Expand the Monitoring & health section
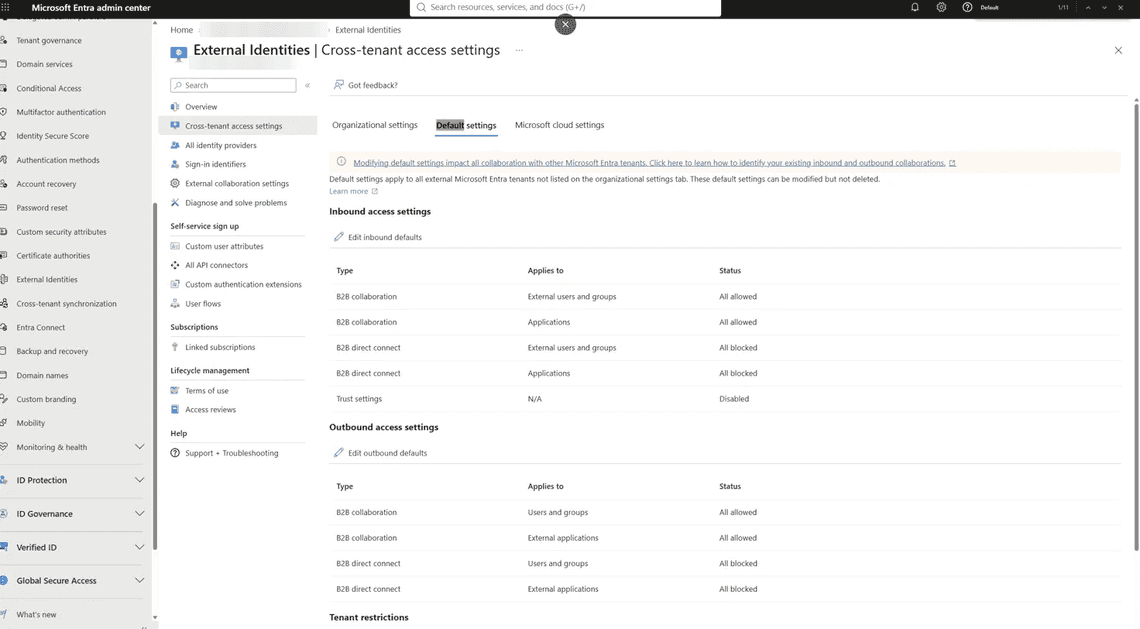Viewport: 1140px width, 629px height. 140,447
